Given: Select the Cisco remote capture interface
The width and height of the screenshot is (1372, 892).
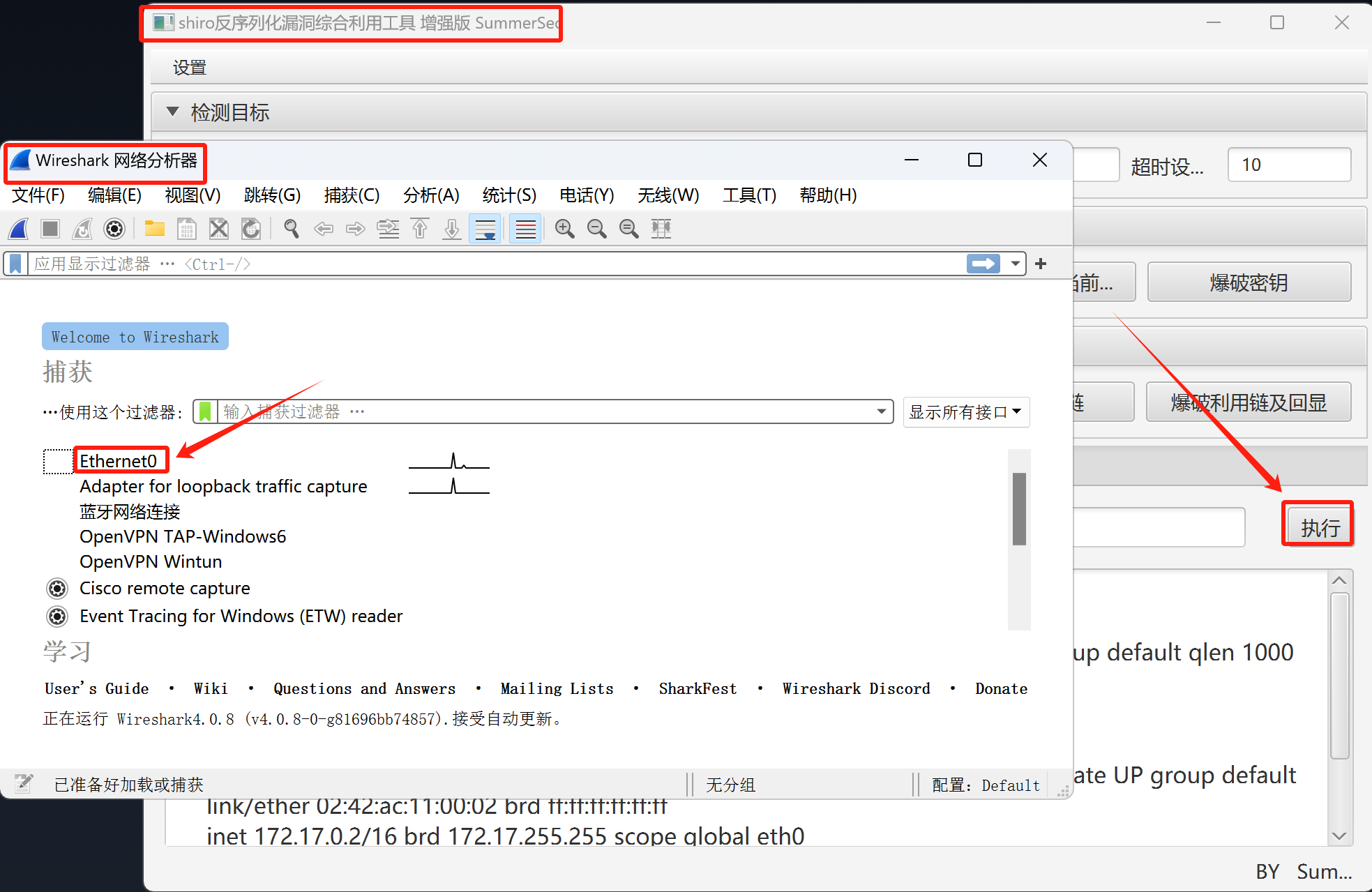Looking at the screenshot, I should (x=165, y=589).
